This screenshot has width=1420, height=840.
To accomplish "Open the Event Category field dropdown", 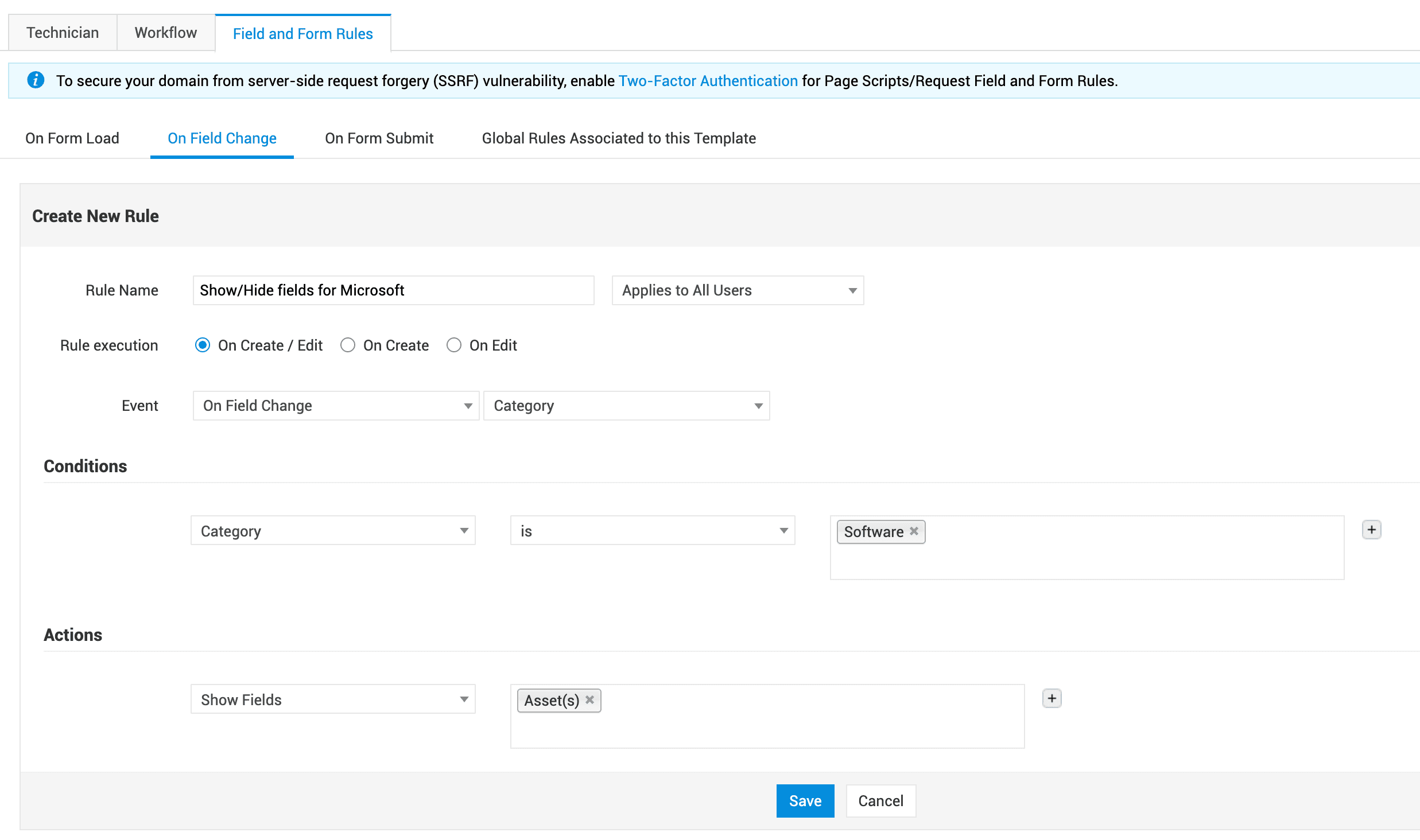I will [626, 406].
